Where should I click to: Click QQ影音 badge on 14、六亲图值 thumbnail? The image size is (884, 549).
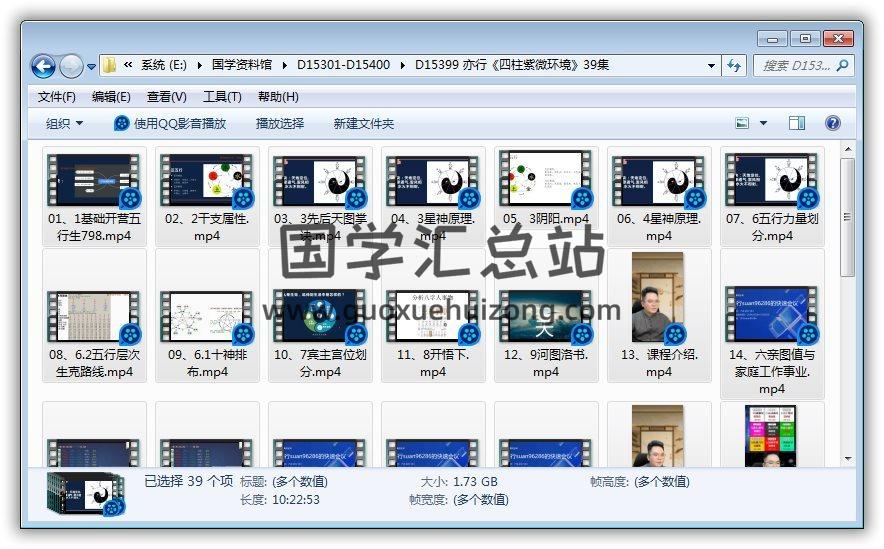[808, 334]
